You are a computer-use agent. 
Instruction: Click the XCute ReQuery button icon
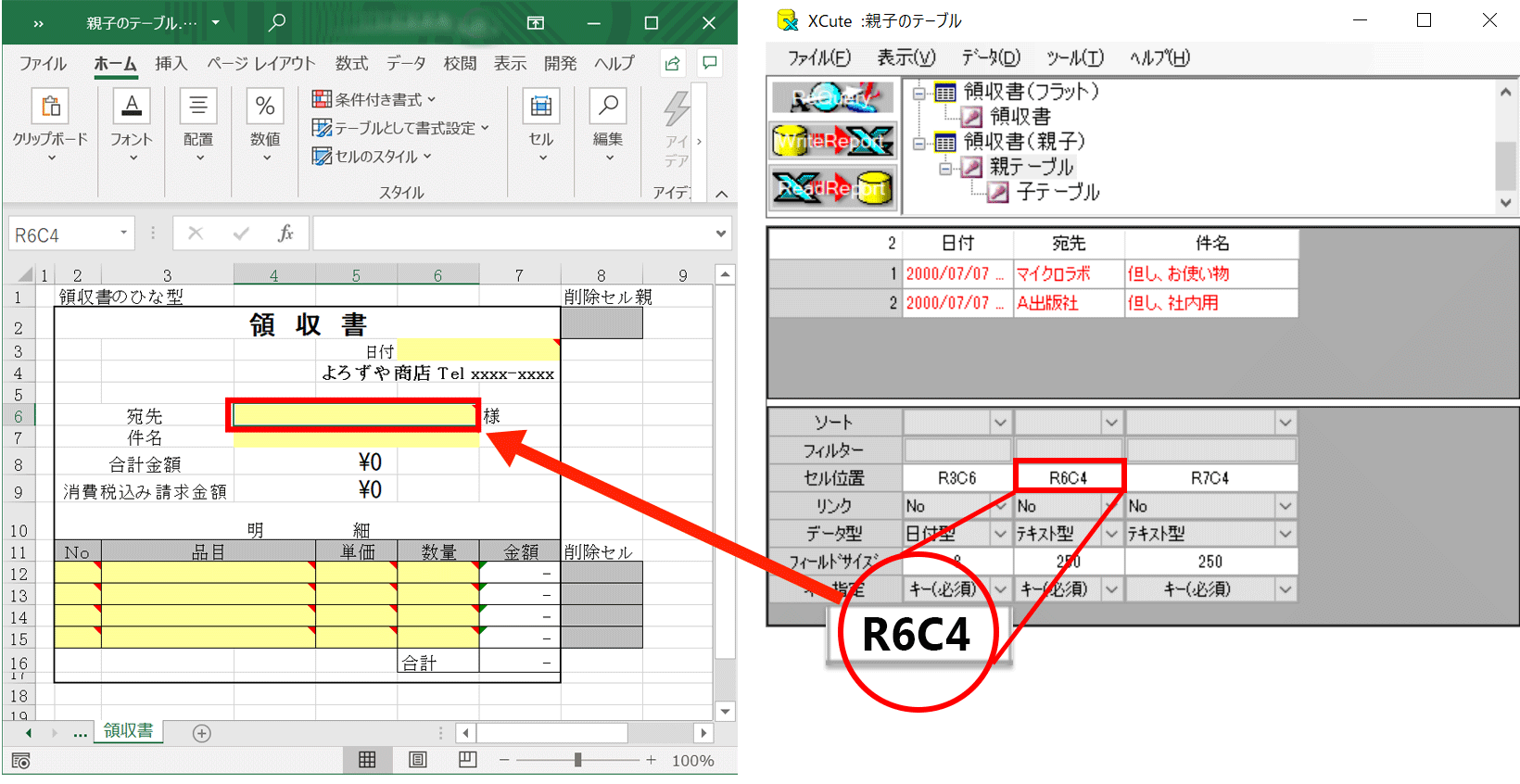(x=833, y=96)
